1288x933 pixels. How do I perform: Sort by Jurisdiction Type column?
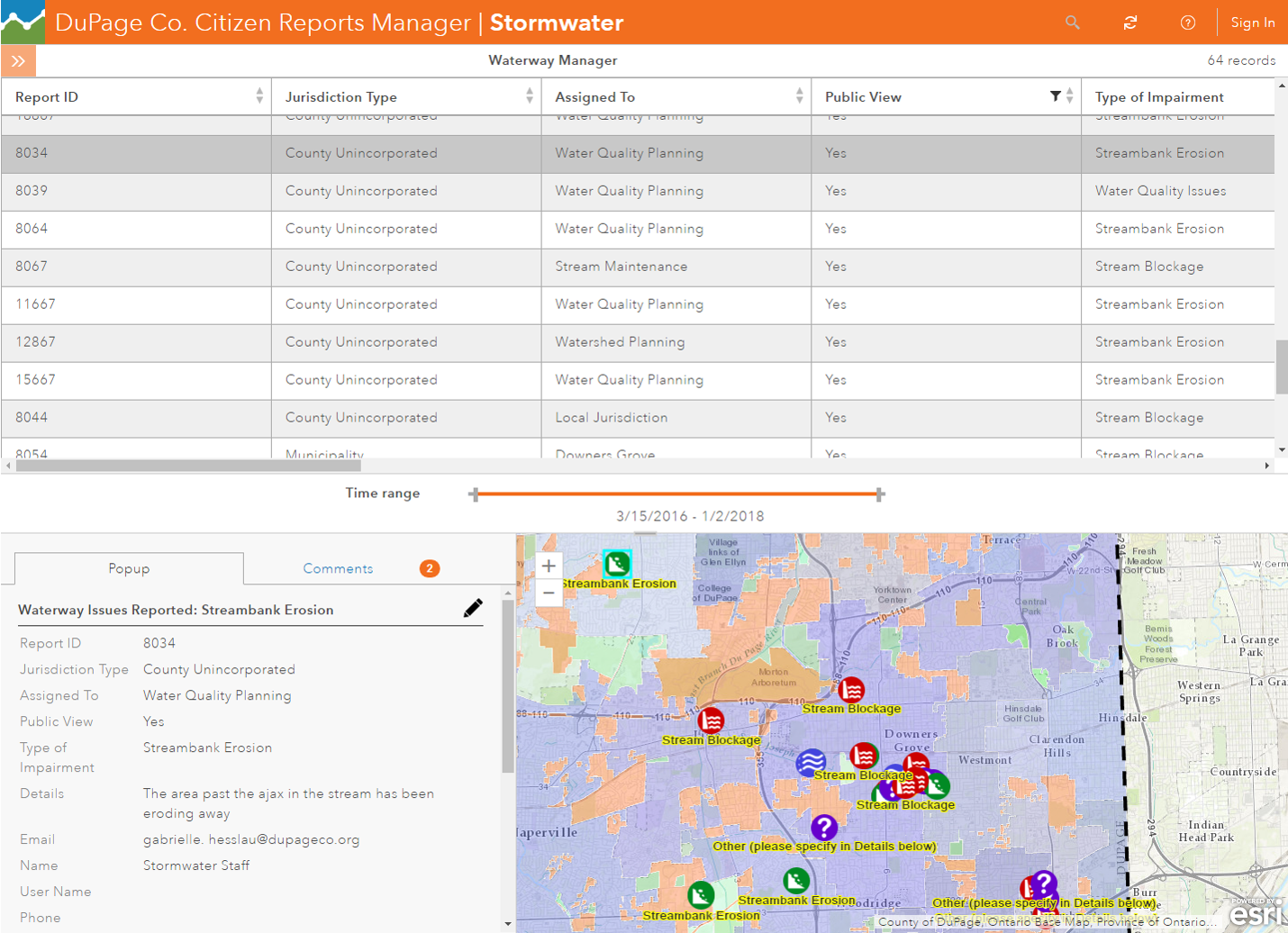(x=529, y=95)
